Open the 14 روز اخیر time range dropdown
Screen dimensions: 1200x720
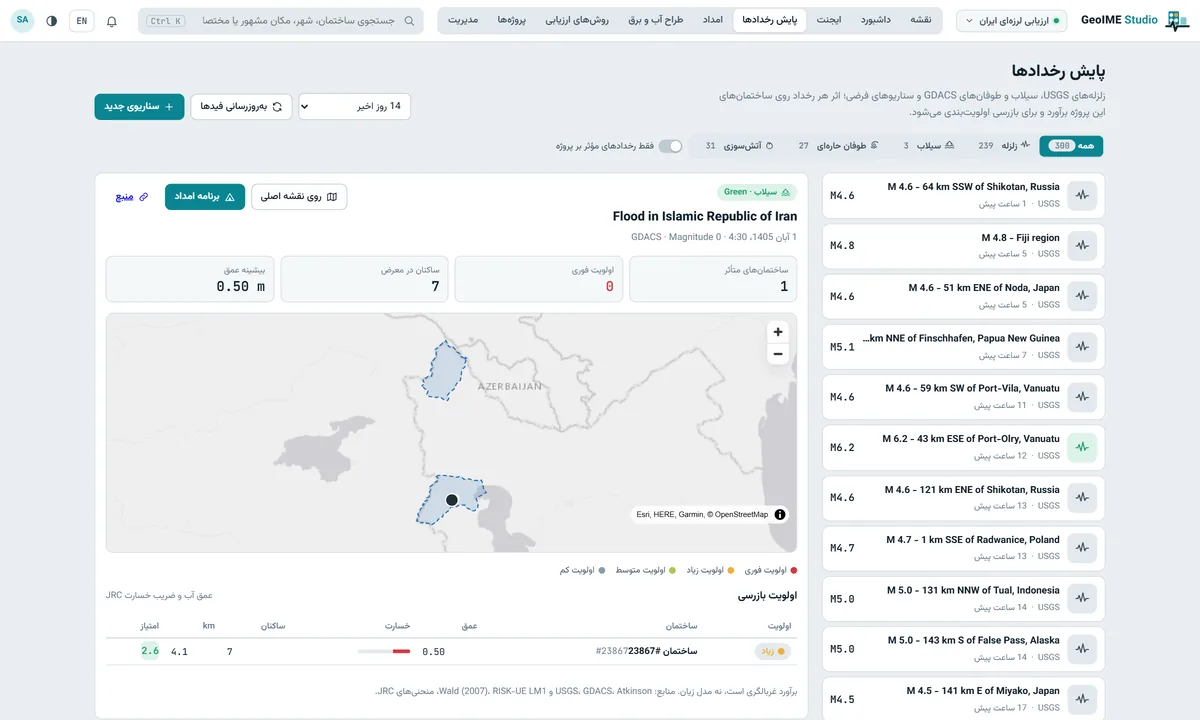pos(355,106)
